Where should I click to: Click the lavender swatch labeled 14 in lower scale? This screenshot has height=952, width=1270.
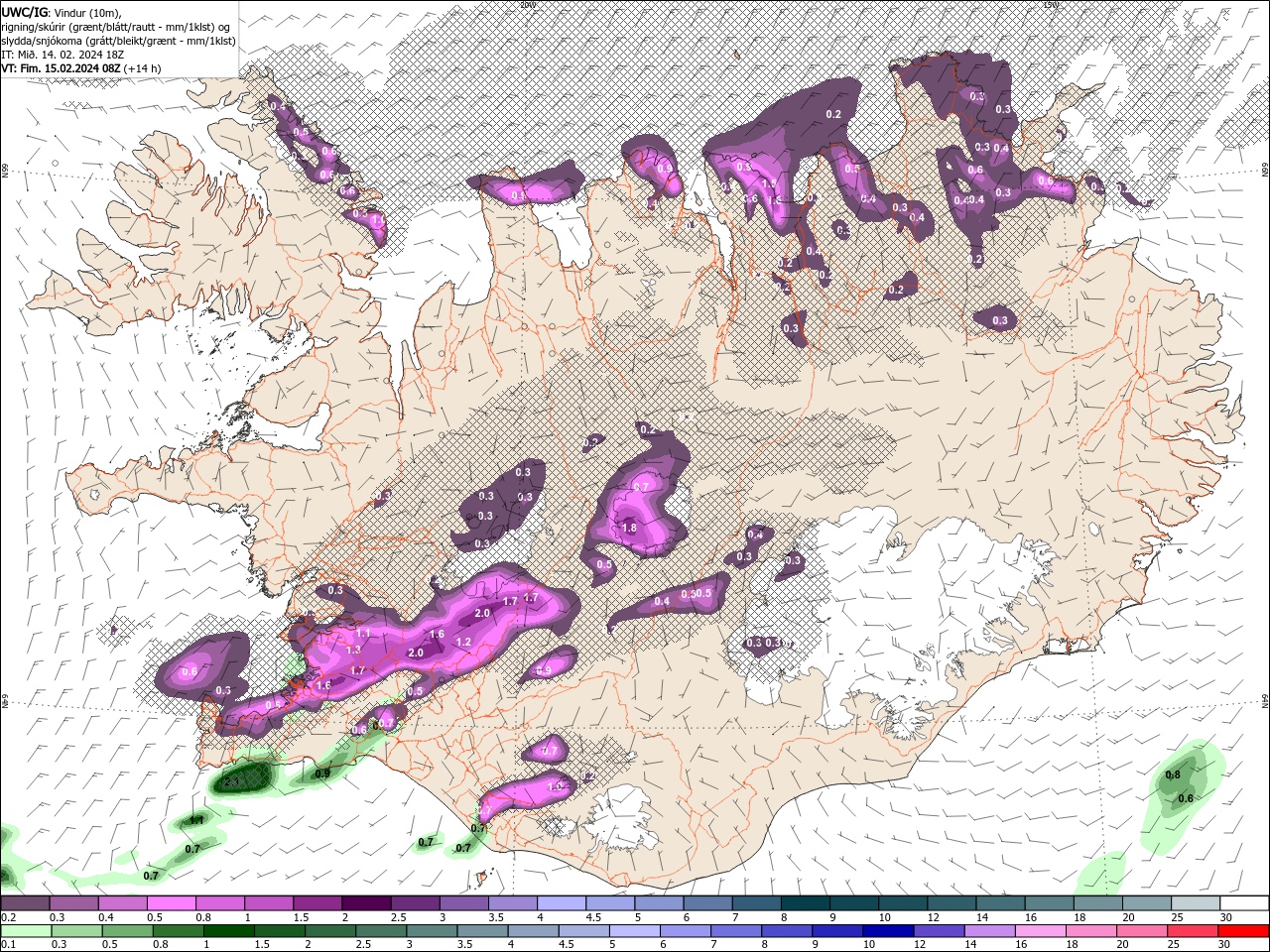pyautogui.click(x=989, y=931)
